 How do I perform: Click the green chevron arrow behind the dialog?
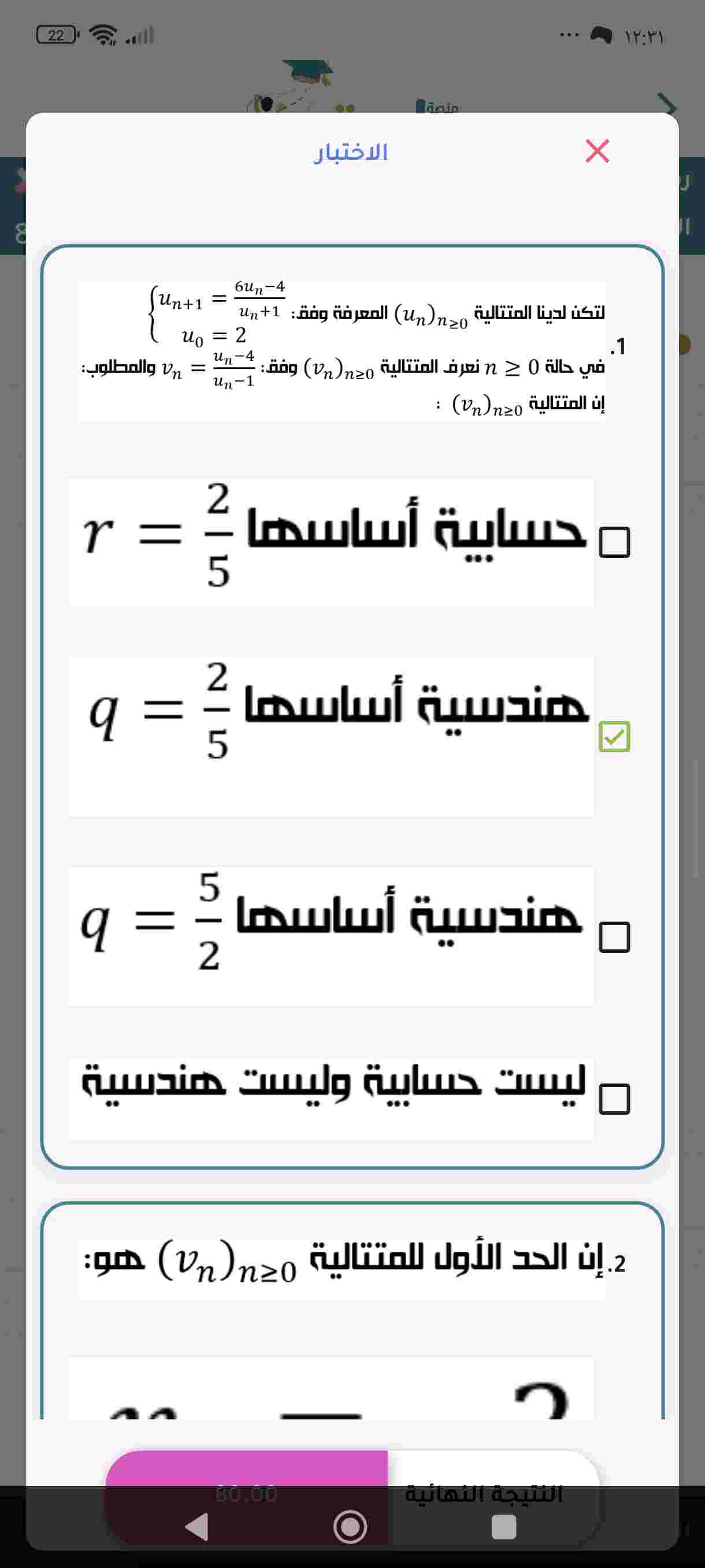point(668,105)
